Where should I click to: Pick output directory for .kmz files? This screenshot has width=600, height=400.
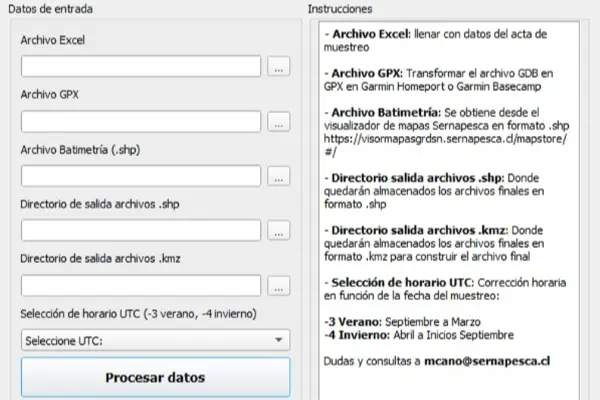pos(279,286)
